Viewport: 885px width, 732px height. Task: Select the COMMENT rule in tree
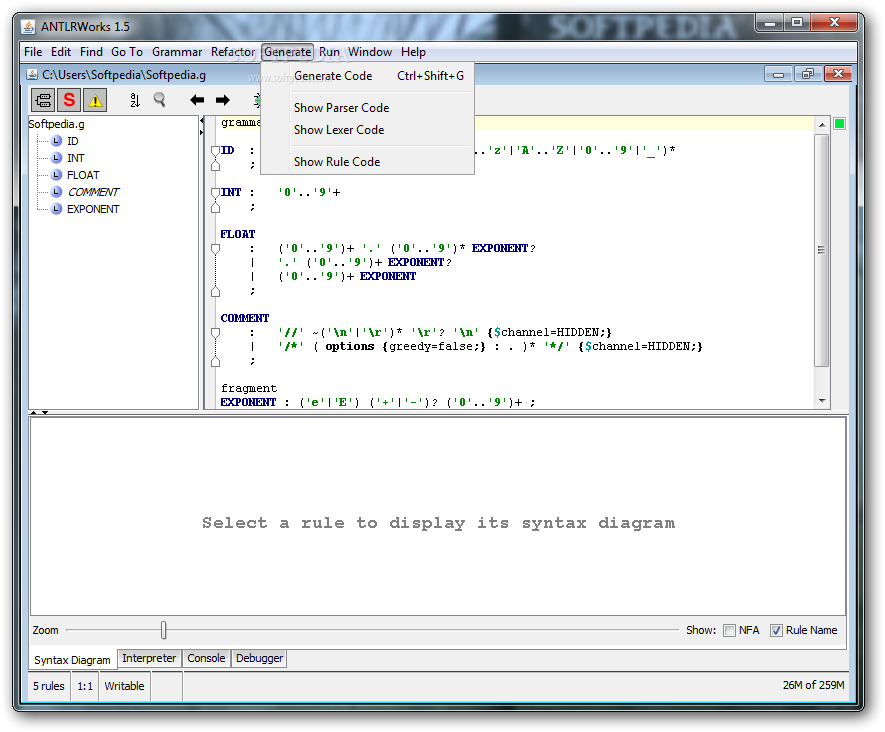93,192
